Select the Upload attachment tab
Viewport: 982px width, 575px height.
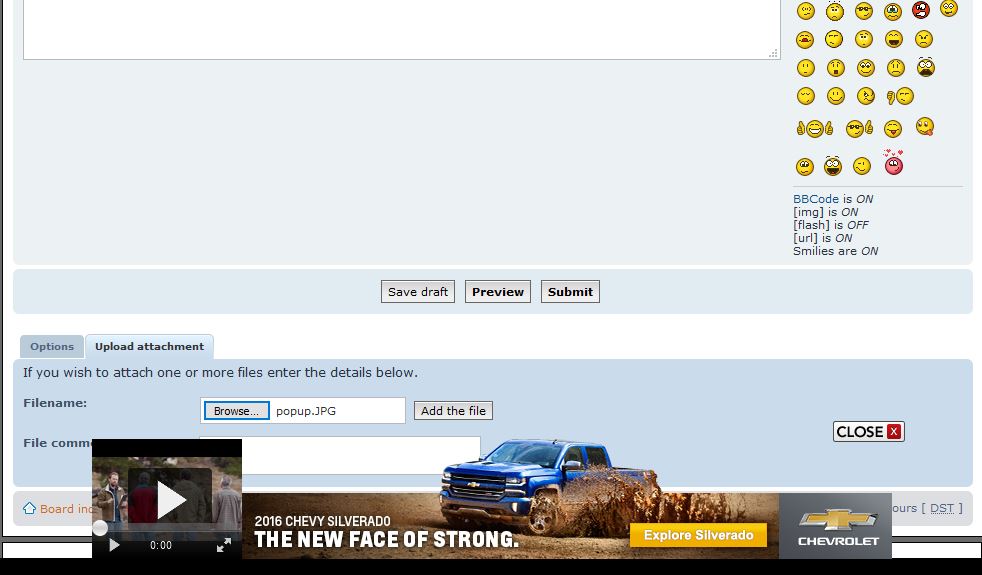pos(149,347)
